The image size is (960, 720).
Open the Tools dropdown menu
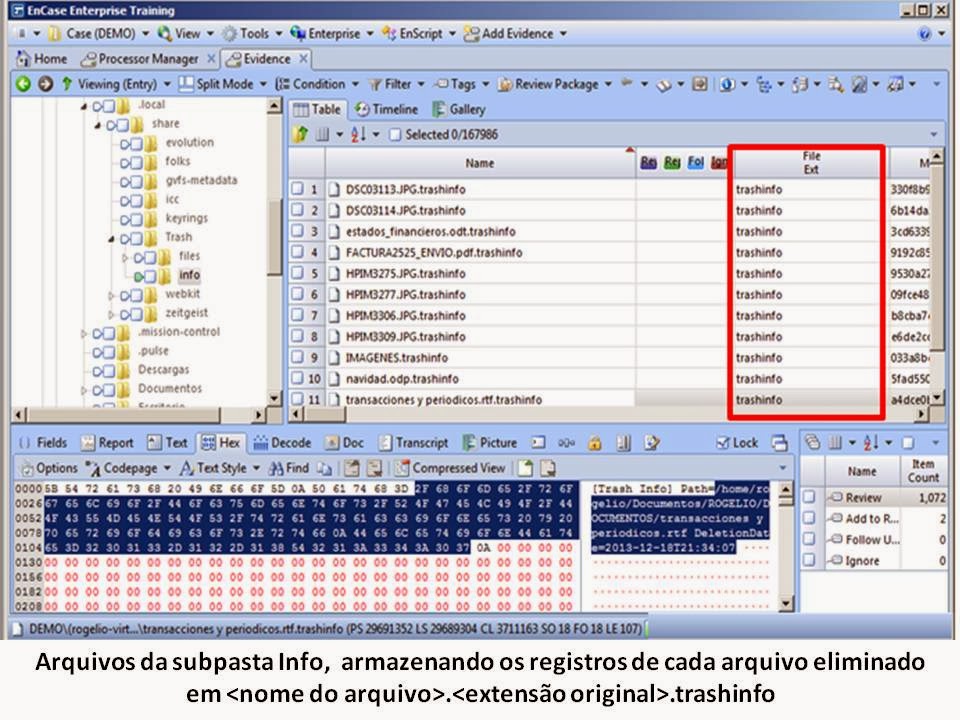click(253, 34)
